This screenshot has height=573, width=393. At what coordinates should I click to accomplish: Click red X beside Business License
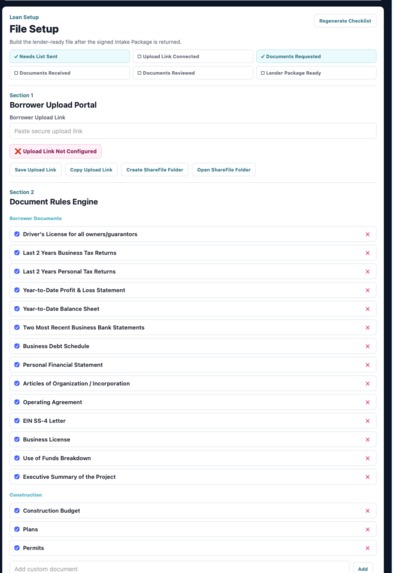coord(367,439)
